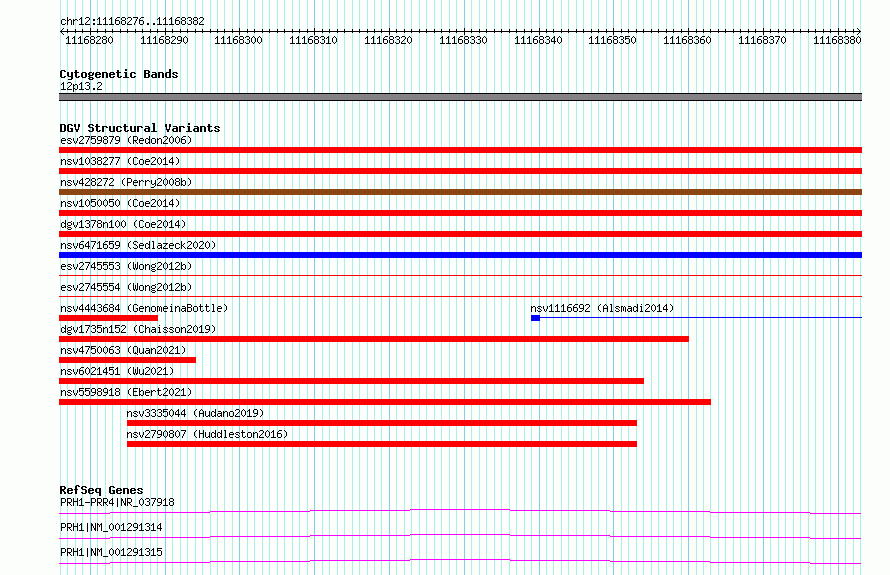Screen dimensions: 890x575
Task: Click the esv2759879 (Redon2006) red variant bar
Action: pyautogui.click(x=460, y=150)
